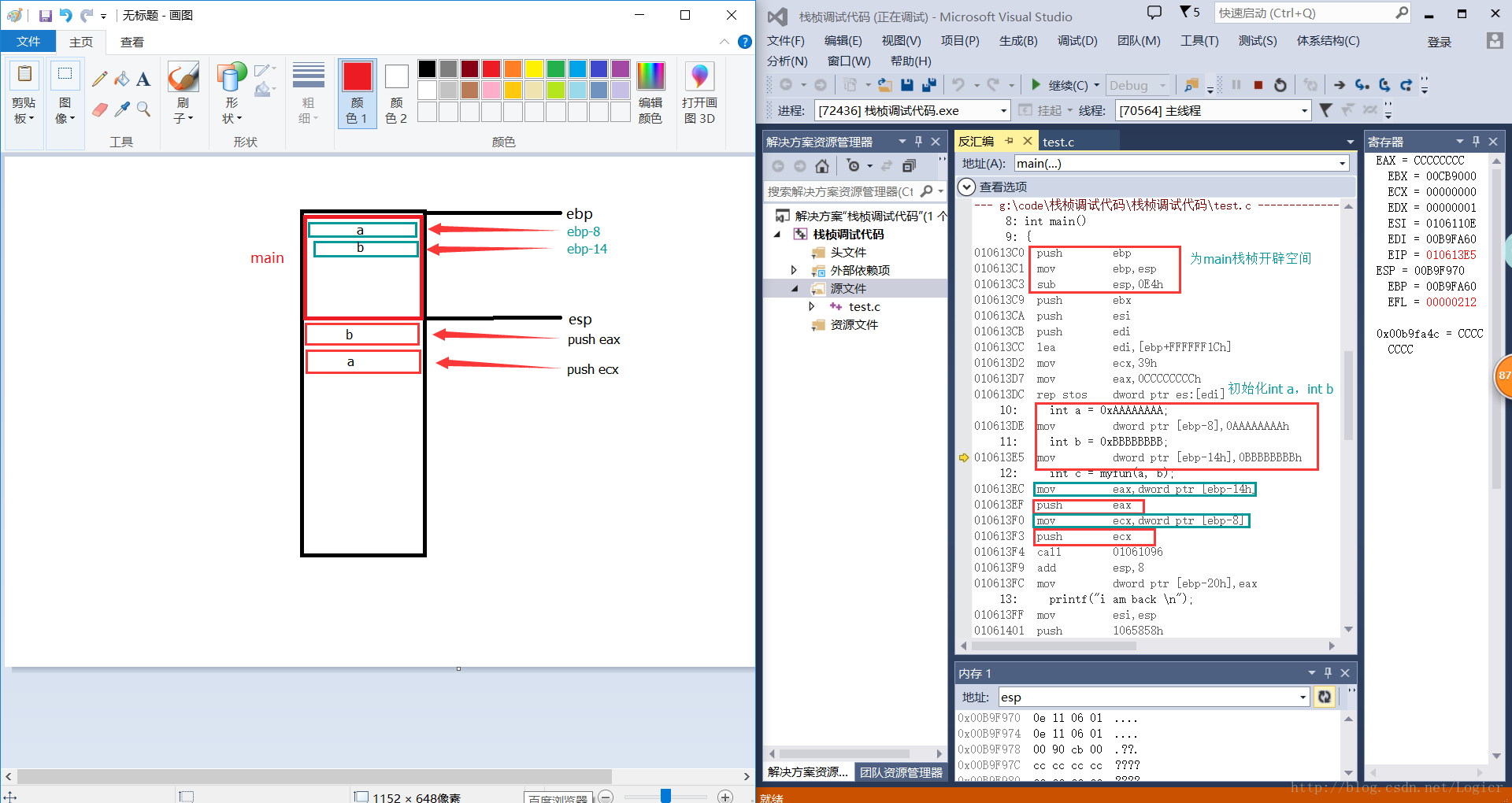
Task: Open the Debug menu in Visual Studio
Action: (x=1077, y=41)
